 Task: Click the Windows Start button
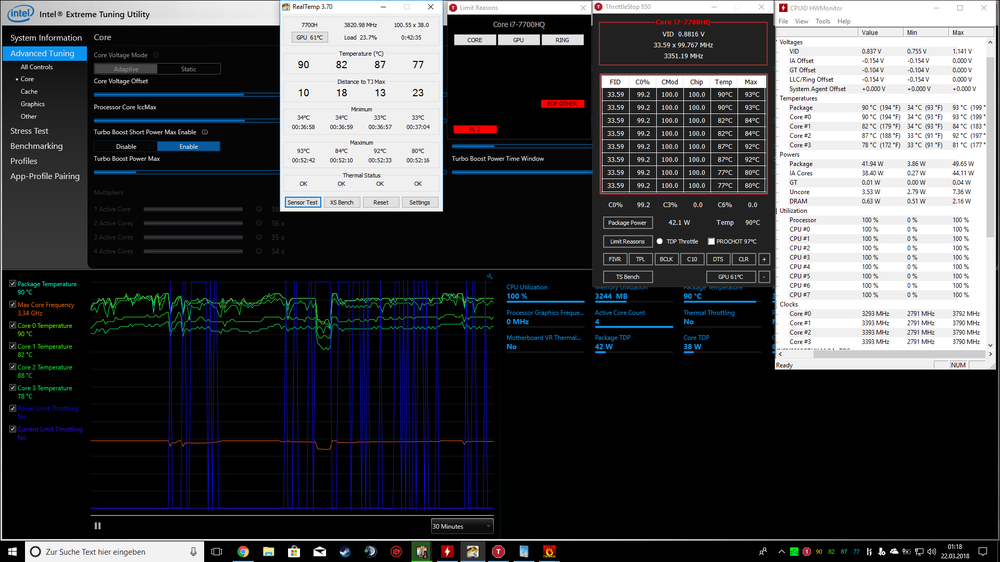click(x=11, y=551)
